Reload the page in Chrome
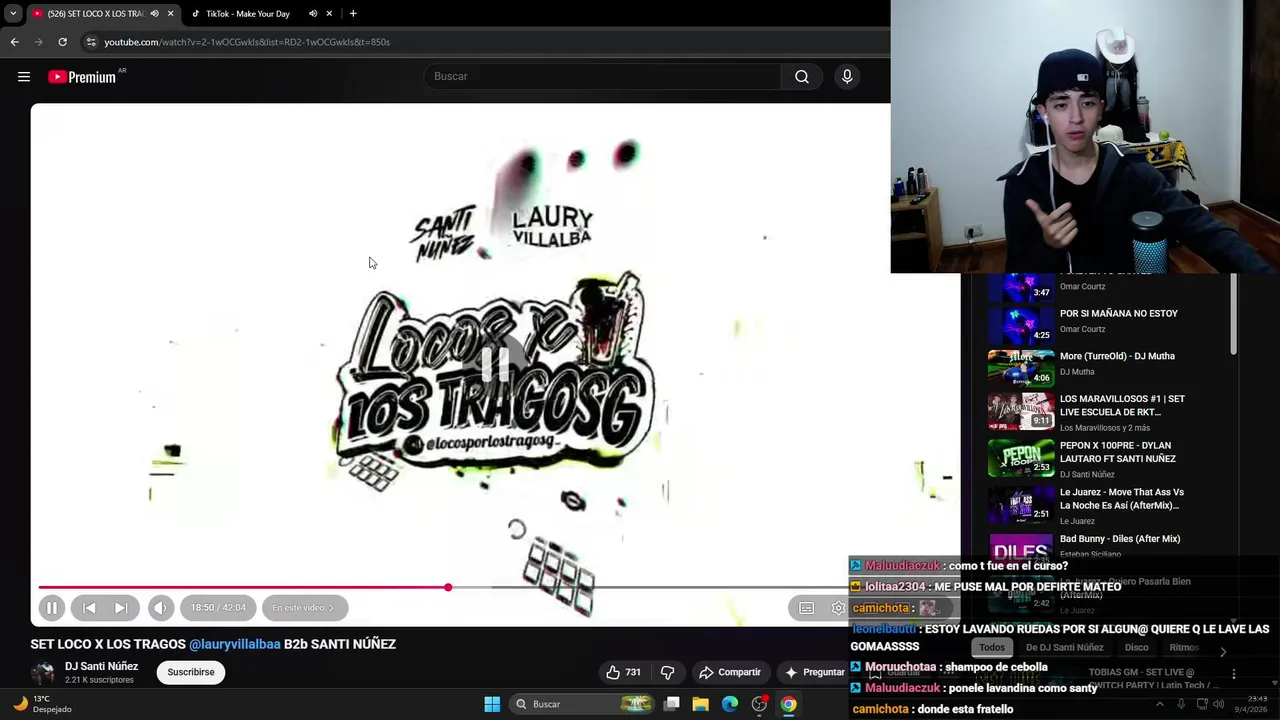1280x720 pixels. pos(62,42)
